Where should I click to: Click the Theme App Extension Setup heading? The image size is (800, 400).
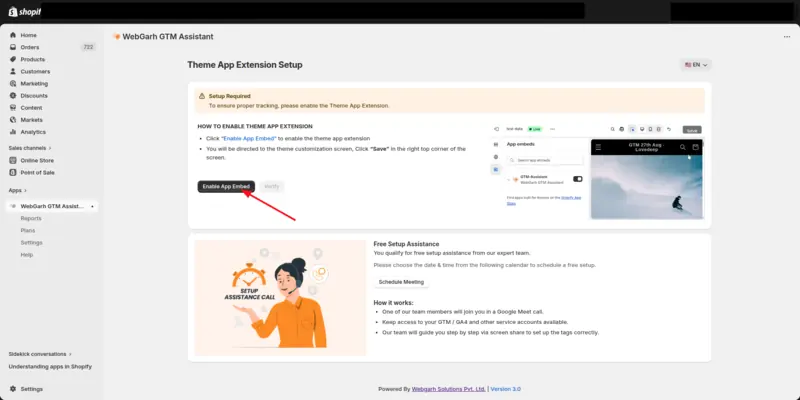tap(245, 65)
